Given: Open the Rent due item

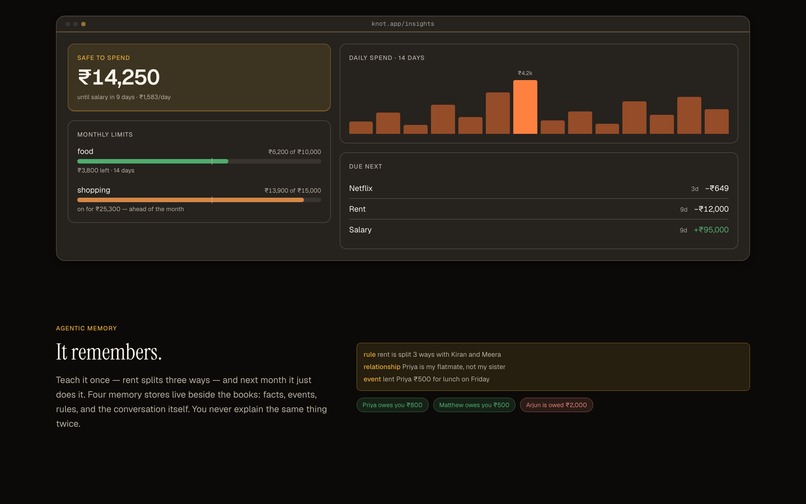Looking at the screenshot, I should tap(539, 209).
